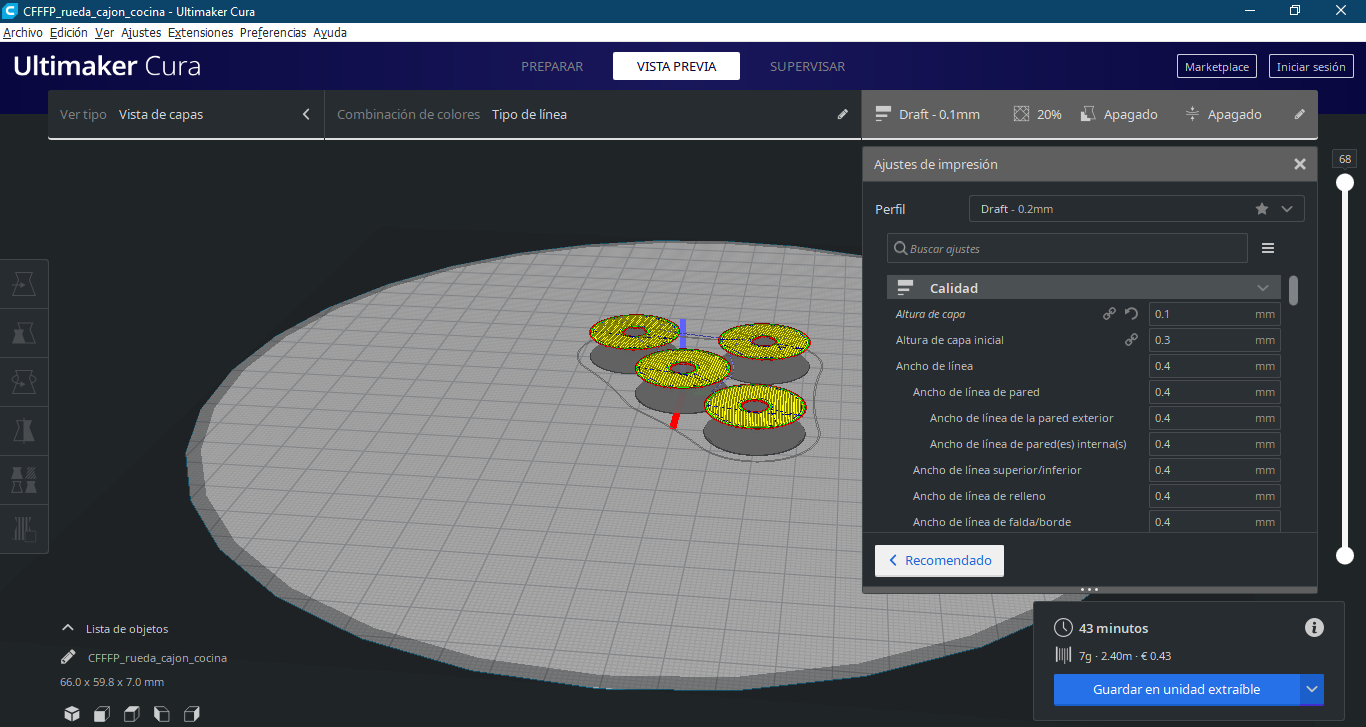Click the Iniciar sesión button
The image size is (1366, 727).
(1311, 67)
